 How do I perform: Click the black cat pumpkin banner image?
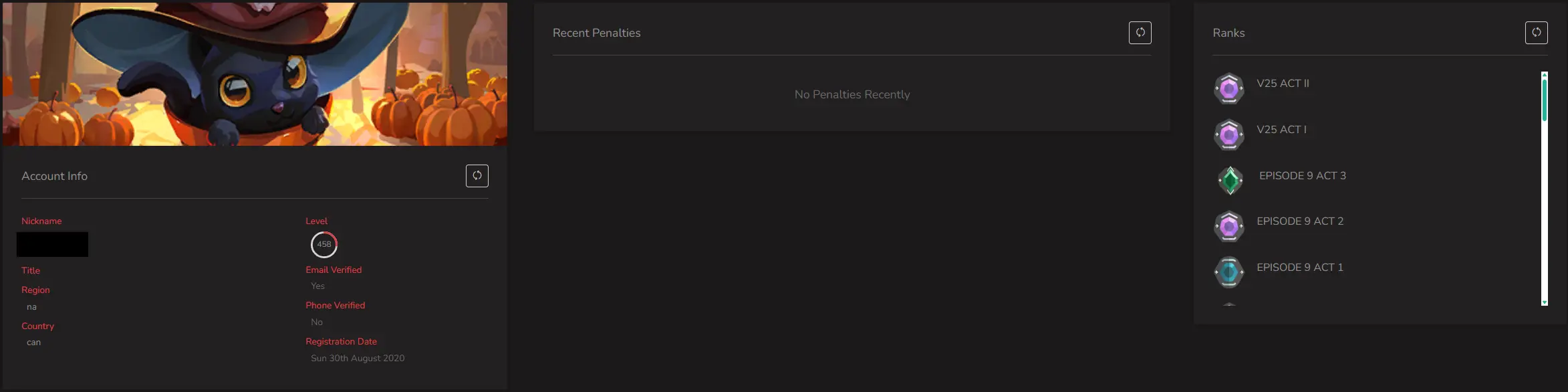[255, 74]
